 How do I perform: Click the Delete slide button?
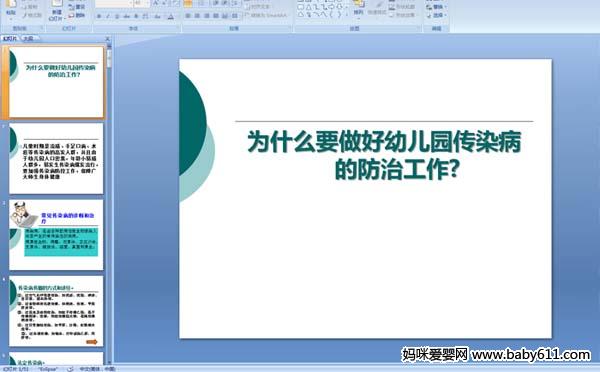(77, 15)
